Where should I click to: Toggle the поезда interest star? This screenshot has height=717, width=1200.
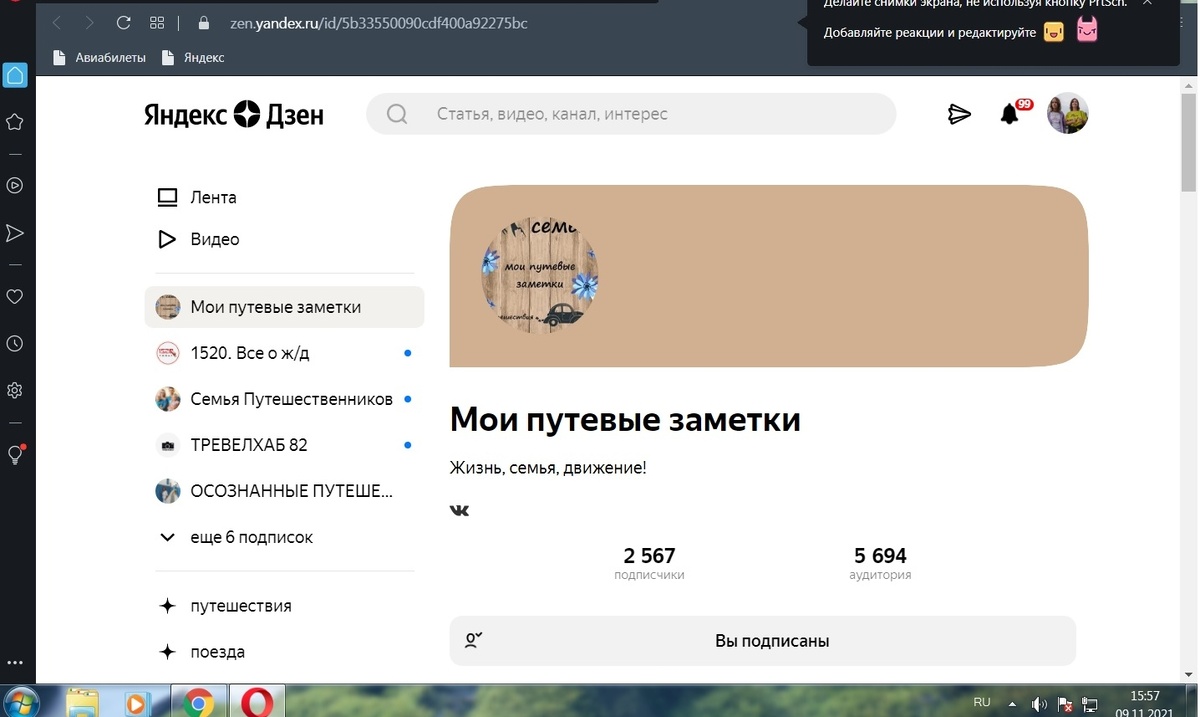pos(167,651)
